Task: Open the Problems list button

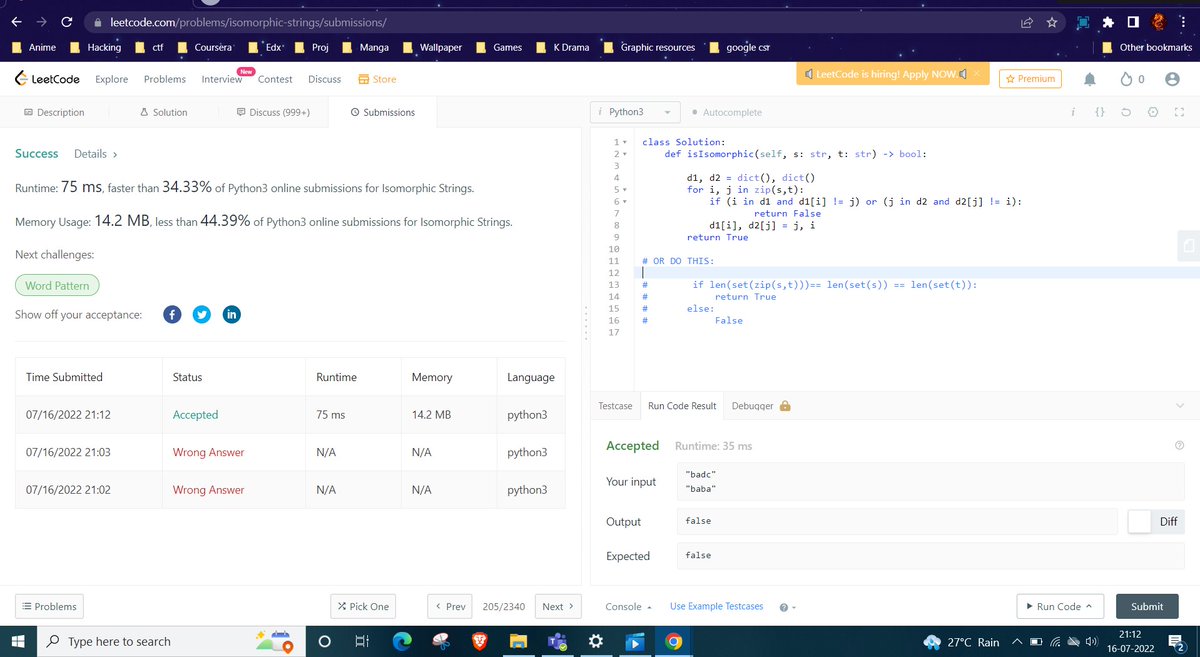Action: pyautogui.click(x=50, y=606)
